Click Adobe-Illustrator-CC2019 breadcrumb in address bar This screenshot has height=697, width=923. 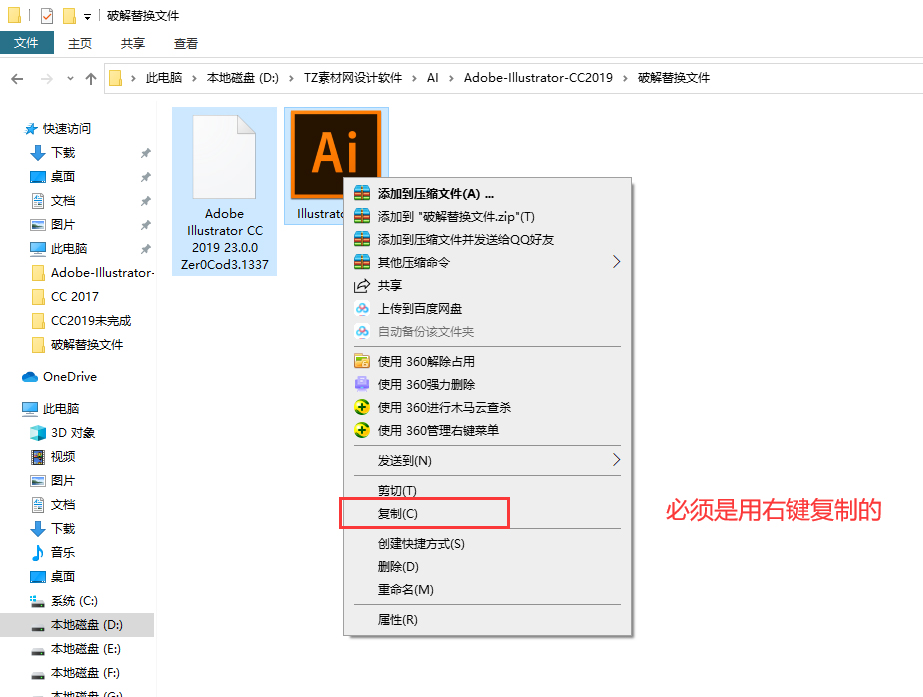tap(538, 78)
